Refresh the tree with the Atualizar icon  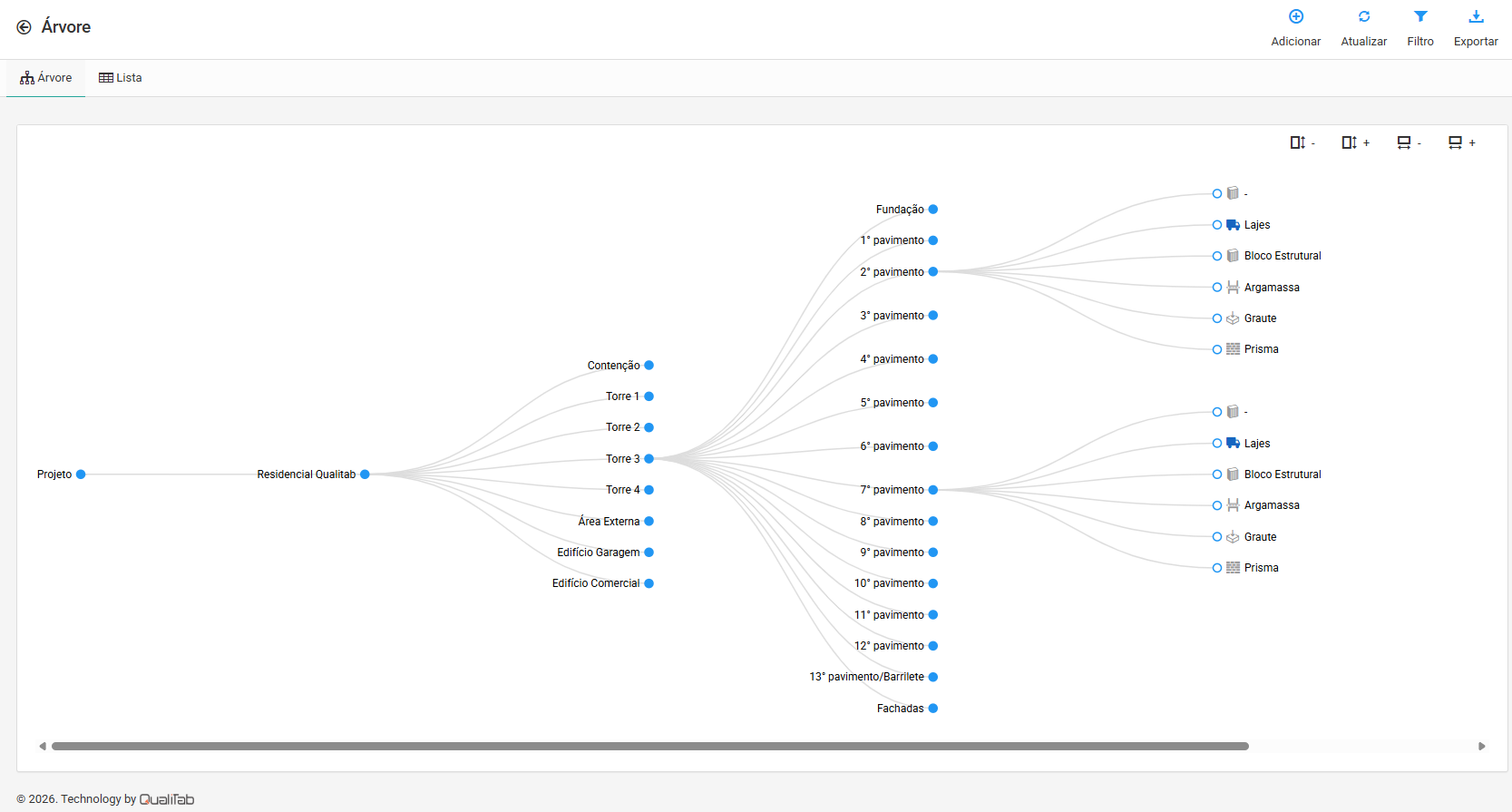[1364, 16]
